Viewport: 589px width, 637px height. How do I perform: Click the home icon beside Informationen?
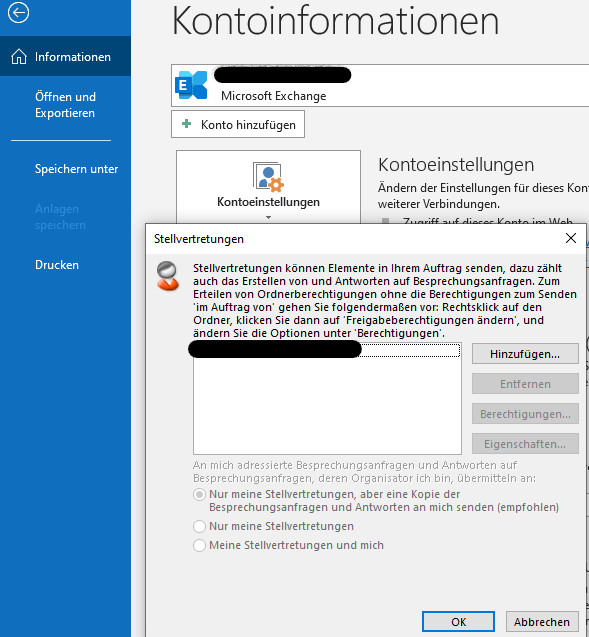pos(19,57)
